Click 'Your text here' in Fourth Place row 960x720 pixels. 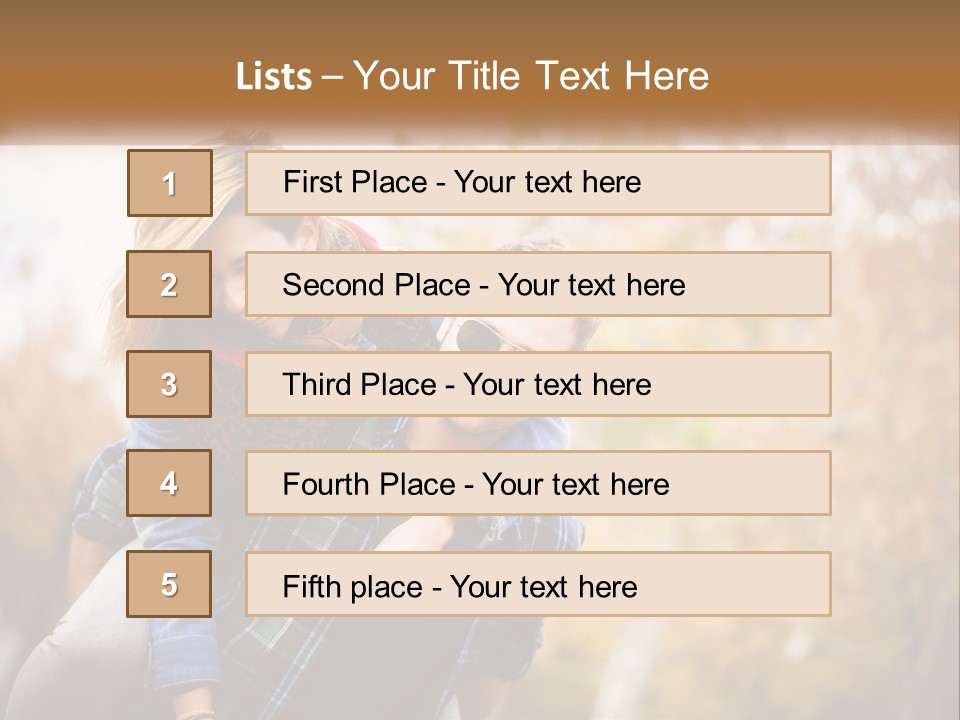(x=575, y=485)
